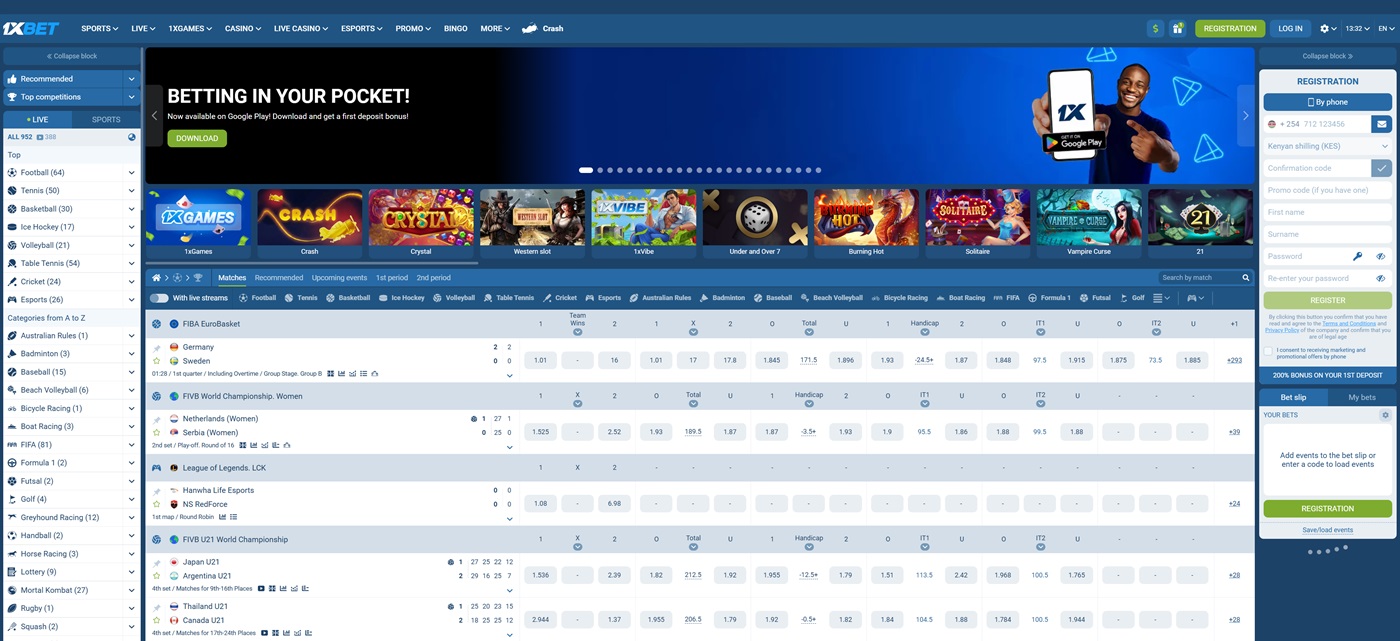Switch to the Upcoming events tab
The width and height of the screenshot is (1400, 641).
click(339, 278)
